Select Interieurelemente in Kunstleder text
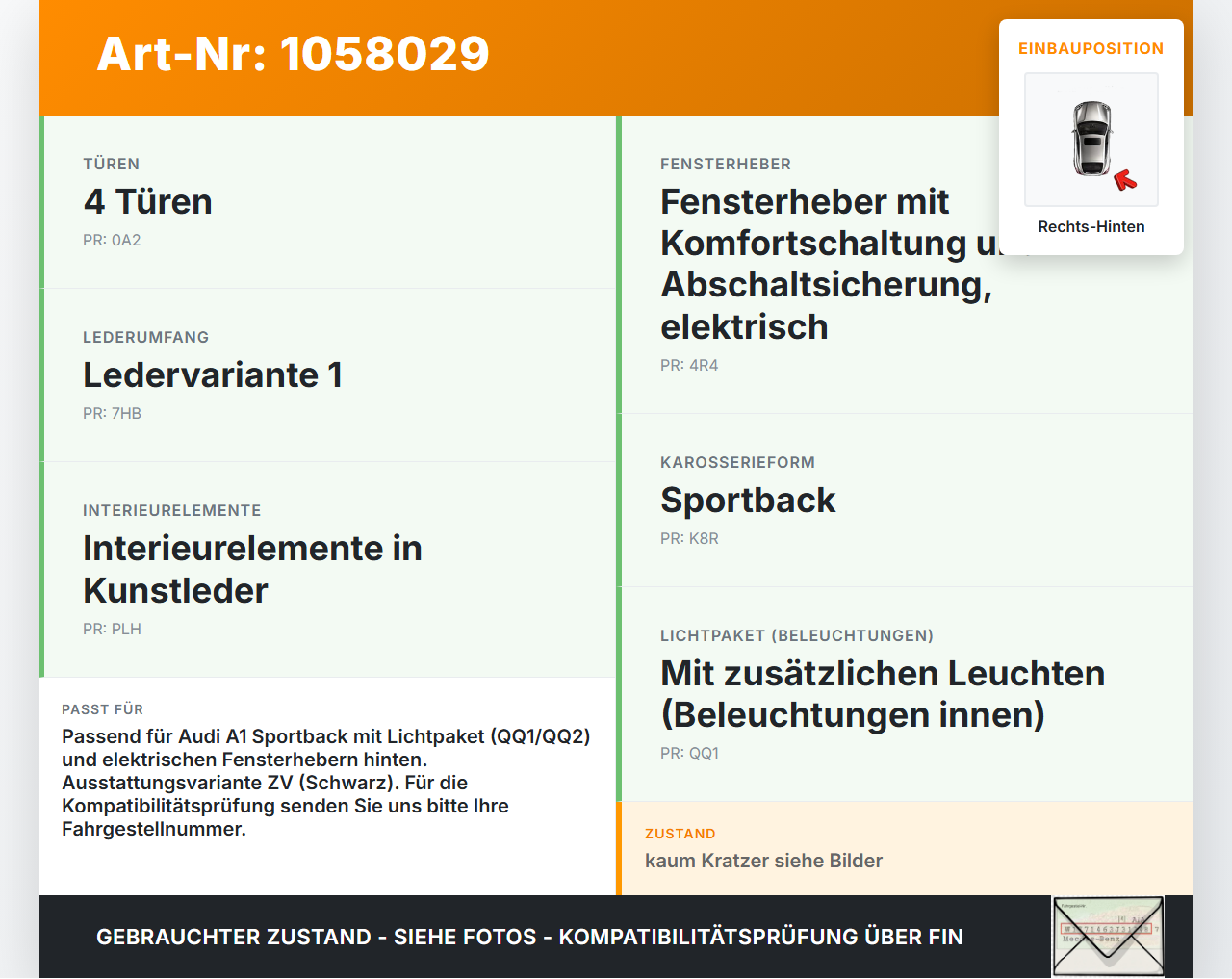 253,569
